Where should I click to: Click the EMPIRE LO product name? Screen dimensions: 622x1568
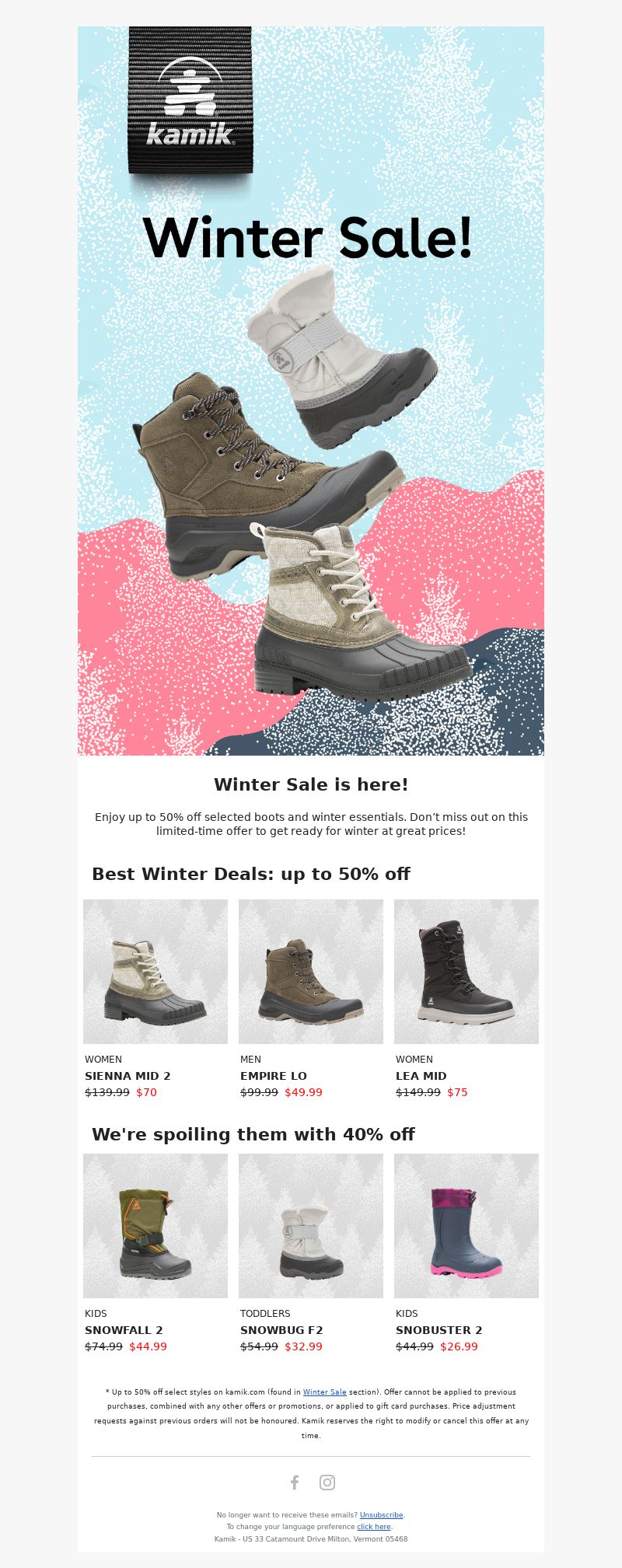coord(274,1076)
